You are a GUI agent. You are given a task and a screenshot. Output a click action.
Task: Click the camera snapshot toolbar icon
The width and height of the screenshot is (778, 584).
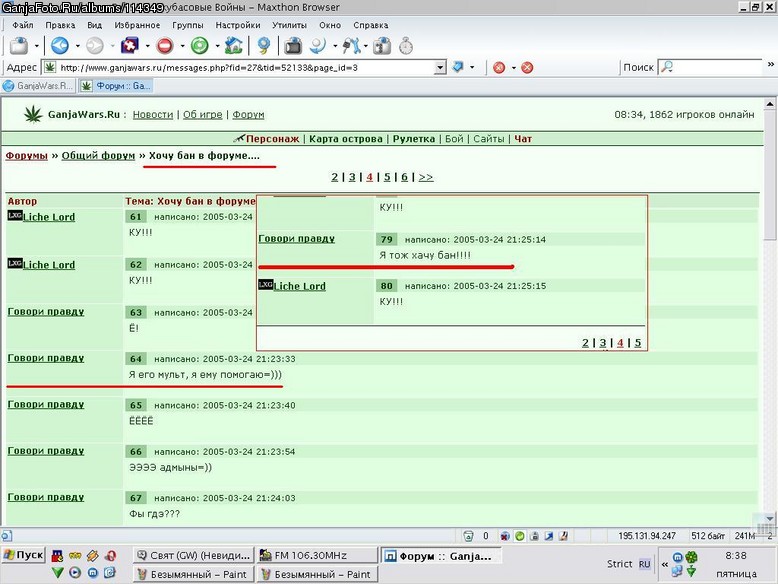point(293,46)
